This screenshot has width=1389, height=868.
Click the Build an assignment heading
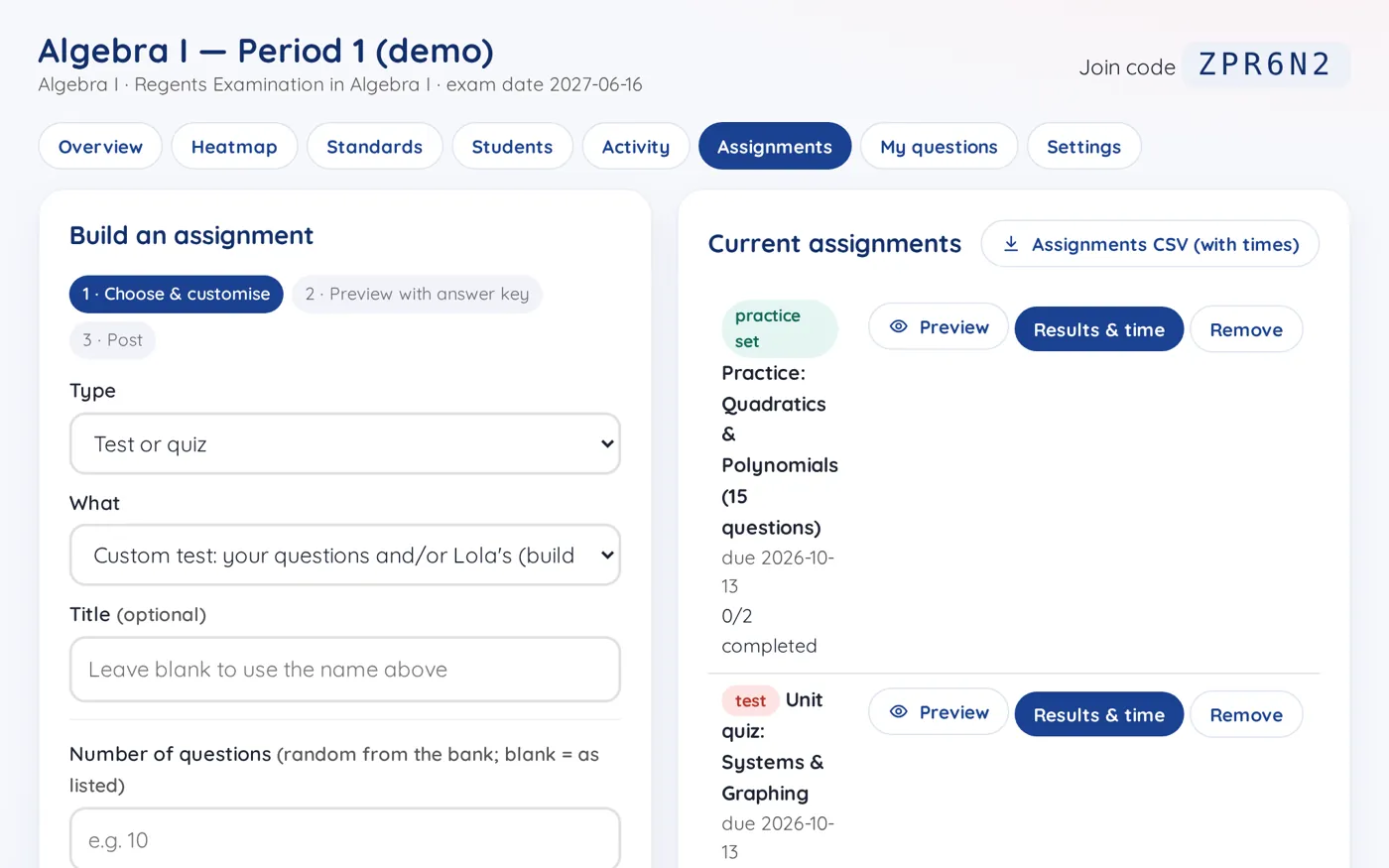(191, 235)
